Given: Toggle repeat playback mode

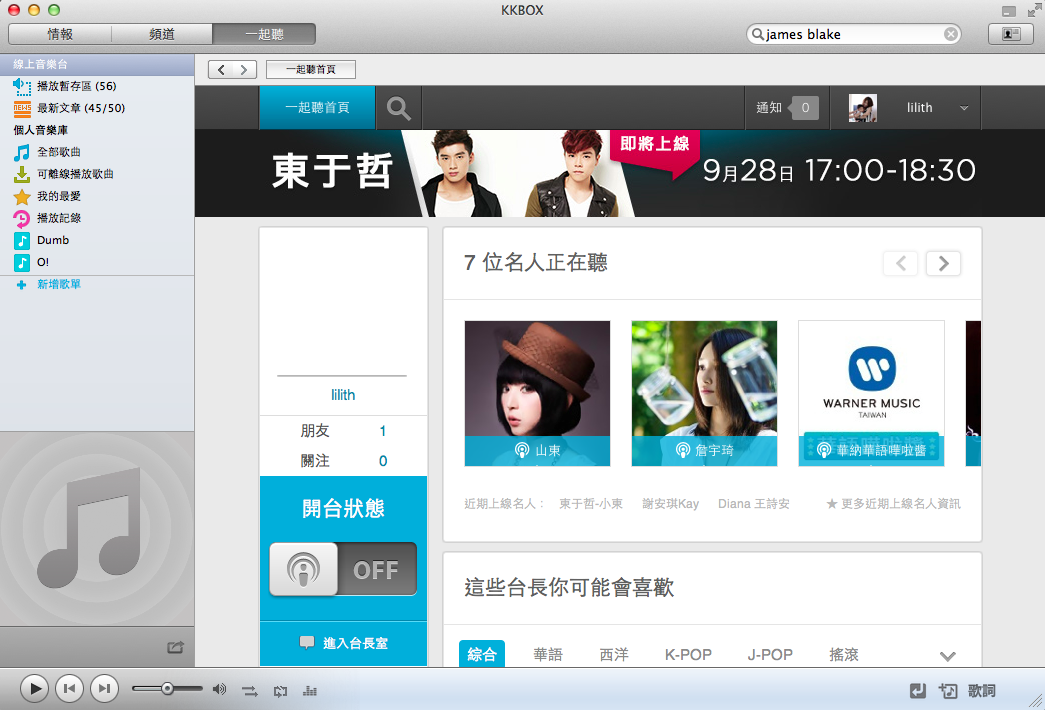Looking at the screenshot, I should (281, 691).
